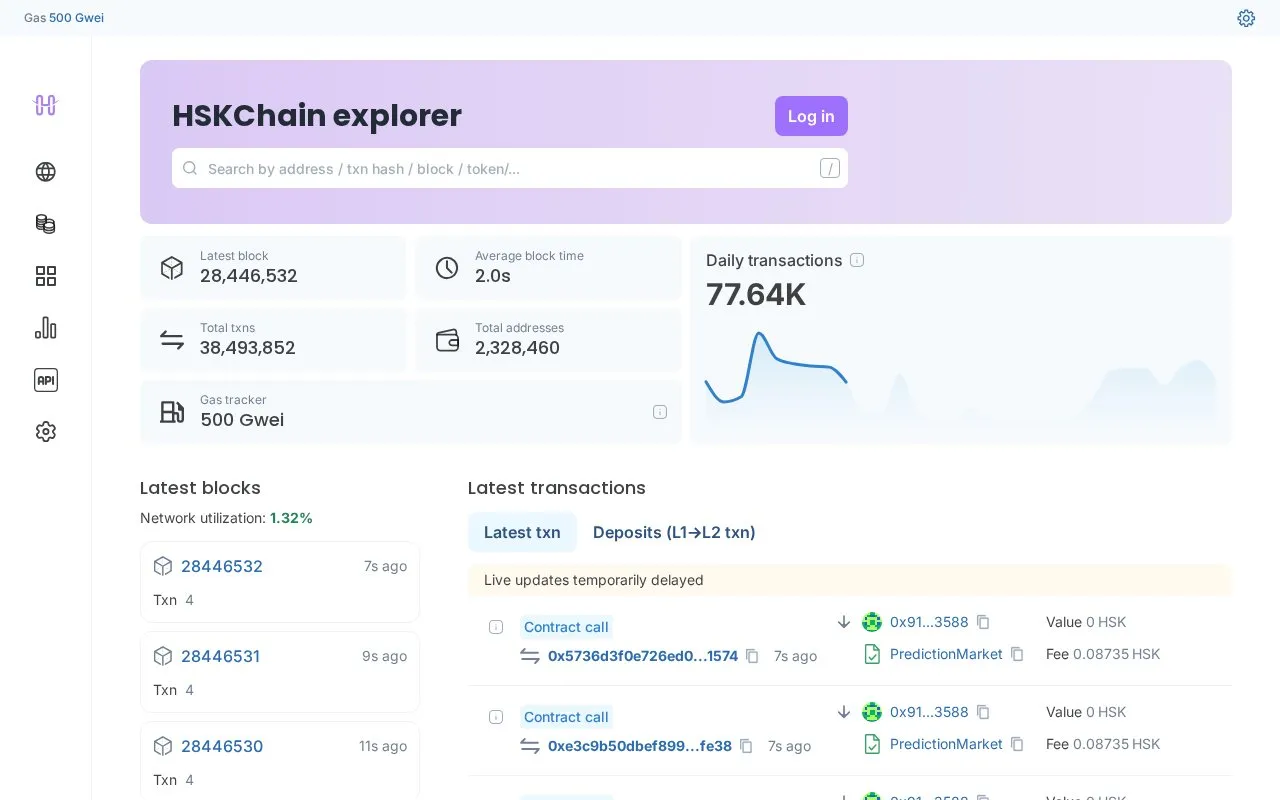The width and height of the screenshot is (1280, 800).
Task: Open the sender address link in first transaction
Action: click(x=929, y=622)
